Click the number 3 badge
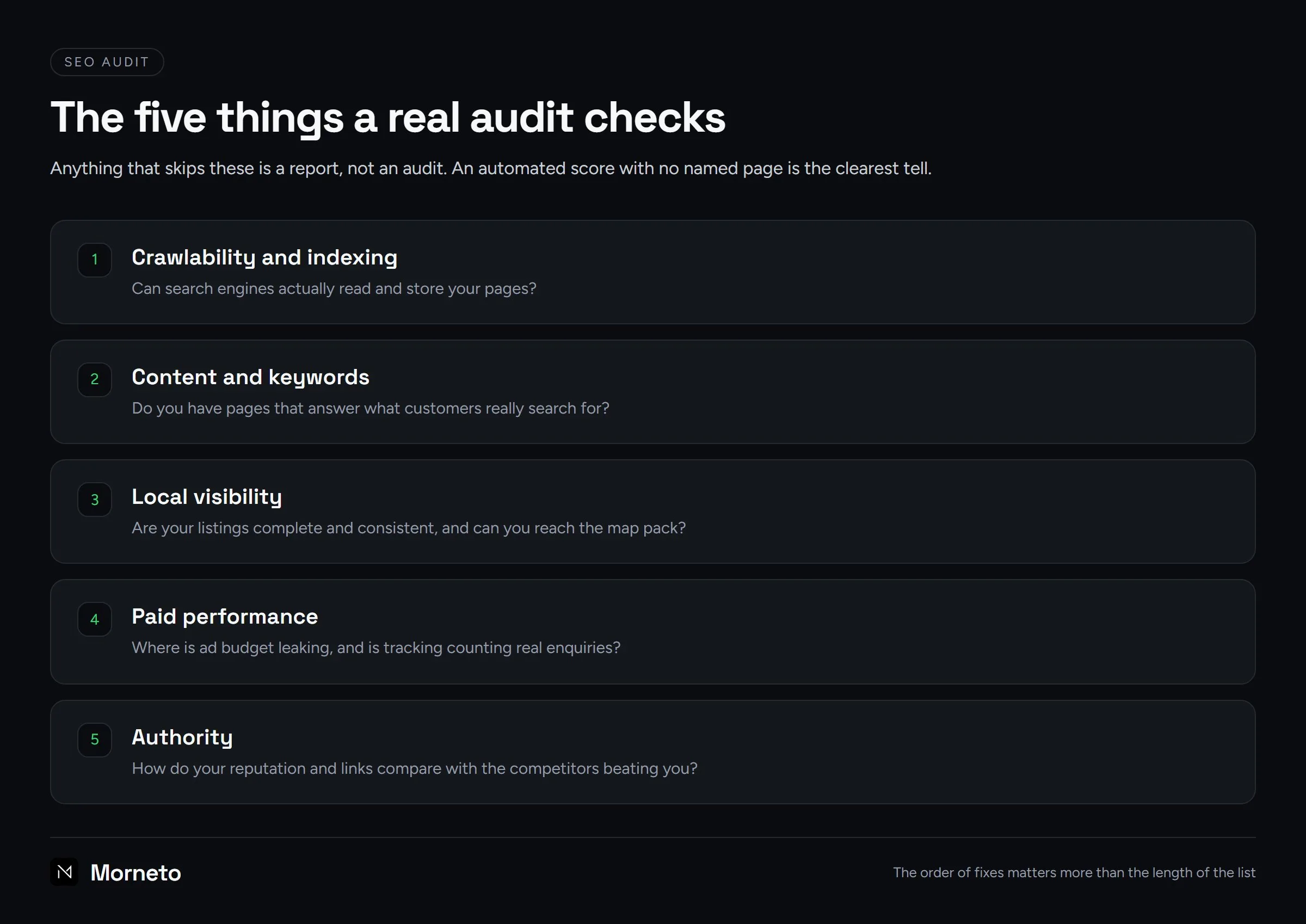 95,500
